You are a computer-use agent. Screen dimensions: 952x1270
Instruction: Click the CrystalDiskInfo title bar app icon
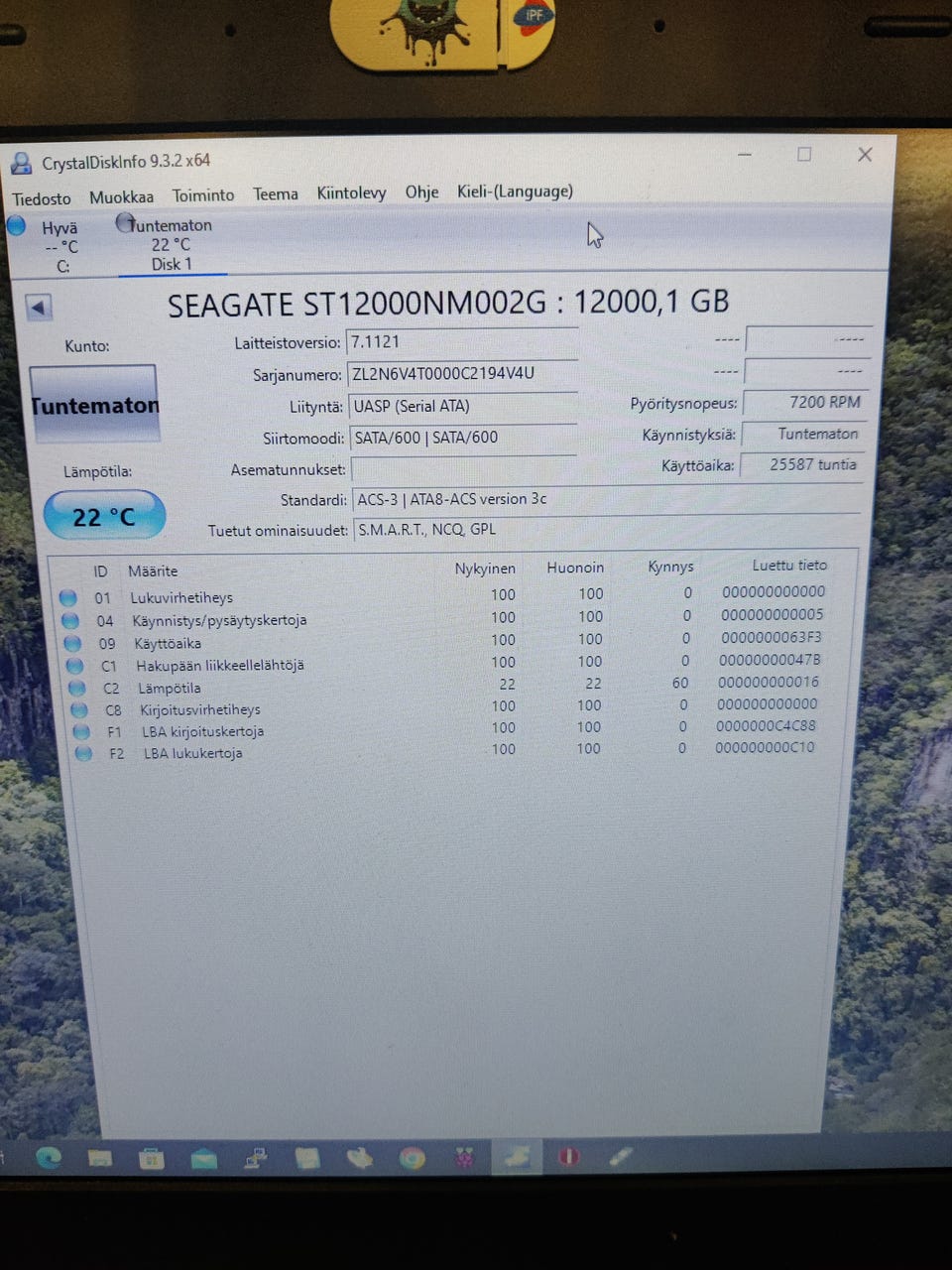[x=21, y=163]
